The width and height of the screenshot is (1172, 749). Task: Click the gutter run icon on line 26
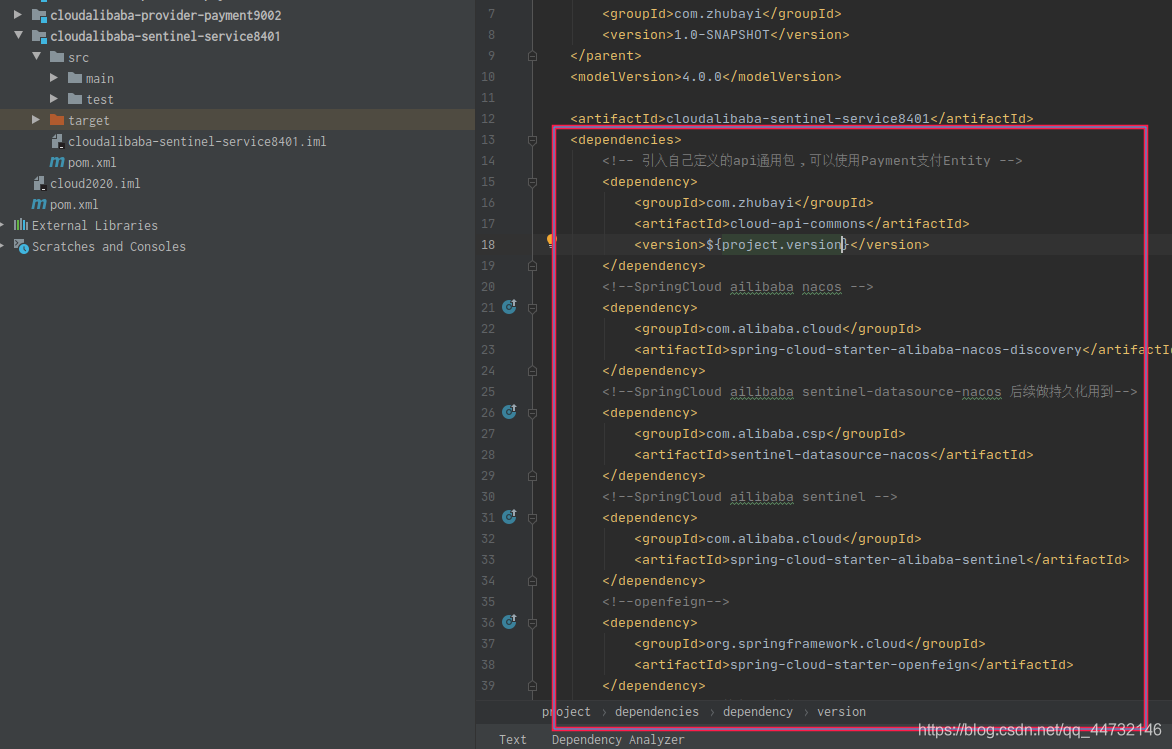[x=509, y=412]
